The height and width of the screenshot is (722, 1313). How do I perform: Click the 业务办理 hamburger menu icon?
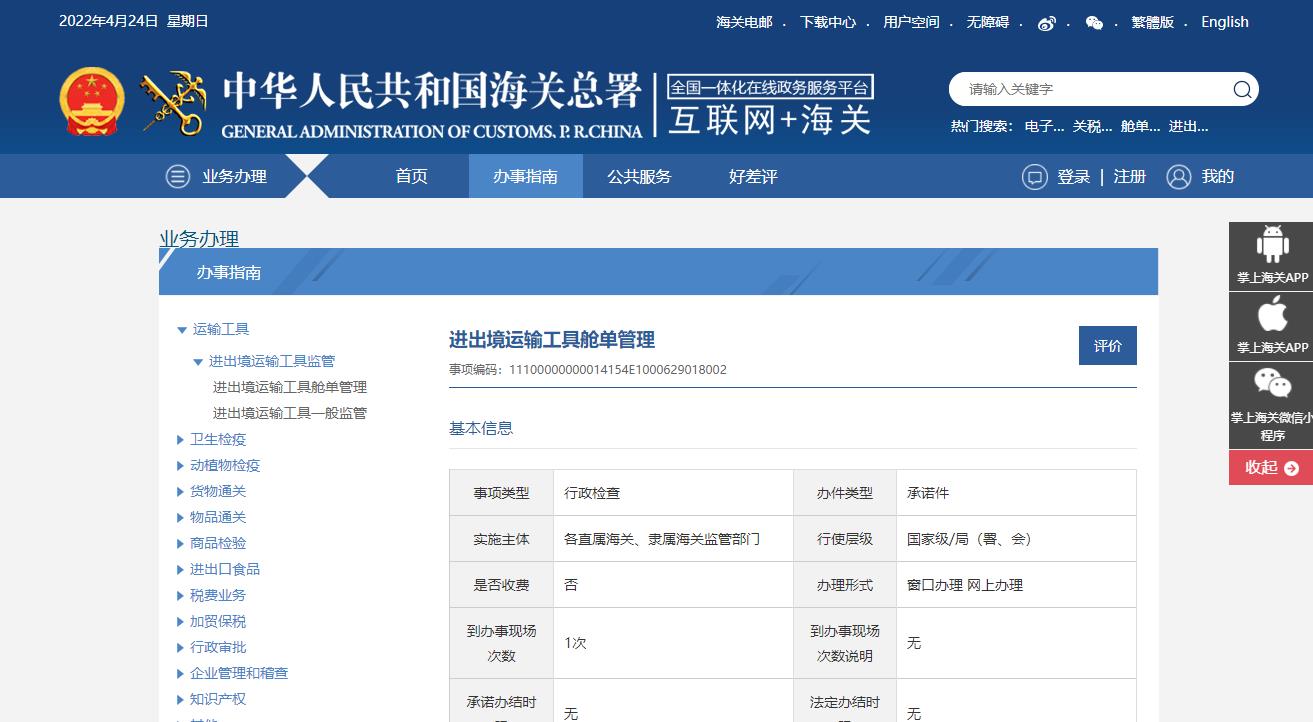[x=178, y=177]
